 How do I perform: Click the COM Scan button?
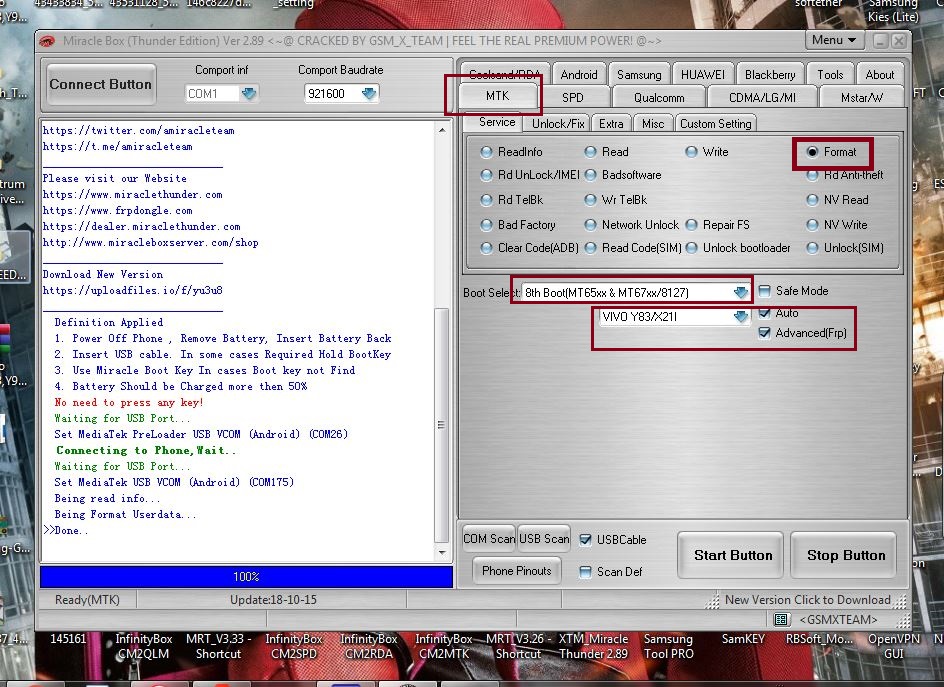click(489, 539)
